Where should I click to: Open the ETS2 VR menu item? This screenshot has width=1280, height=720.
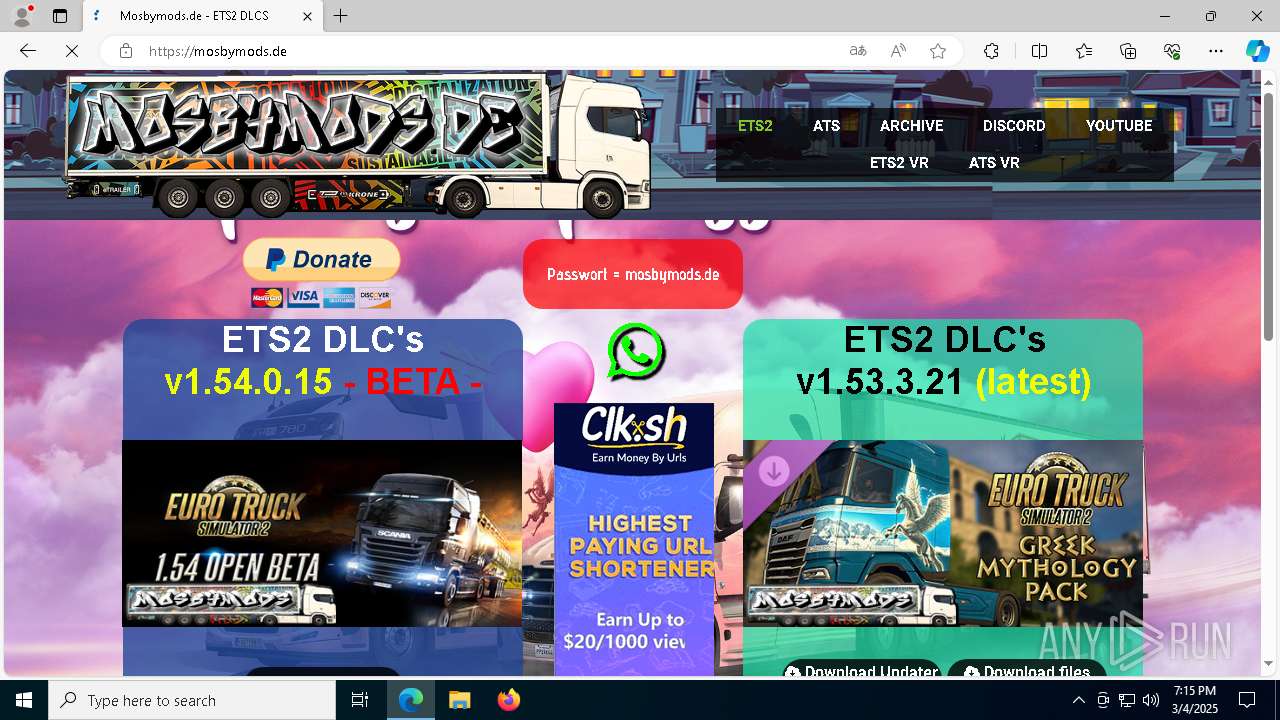pyautogui.click(x=899, y=163)
